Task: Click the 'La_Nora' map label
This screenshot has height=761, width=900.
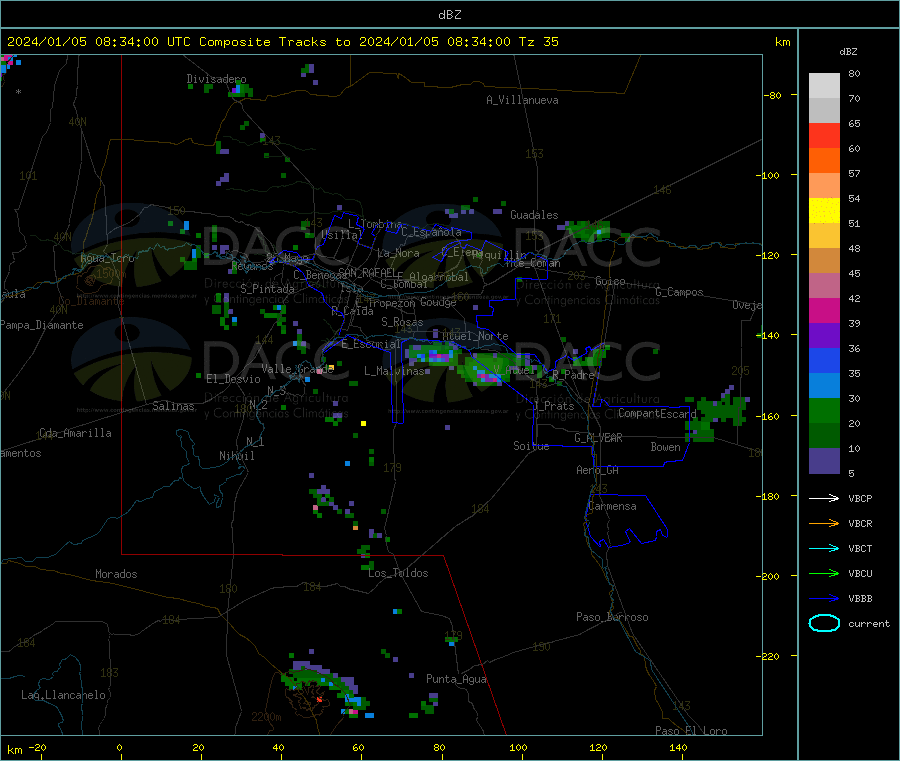Action: click(x=398, y=253)
